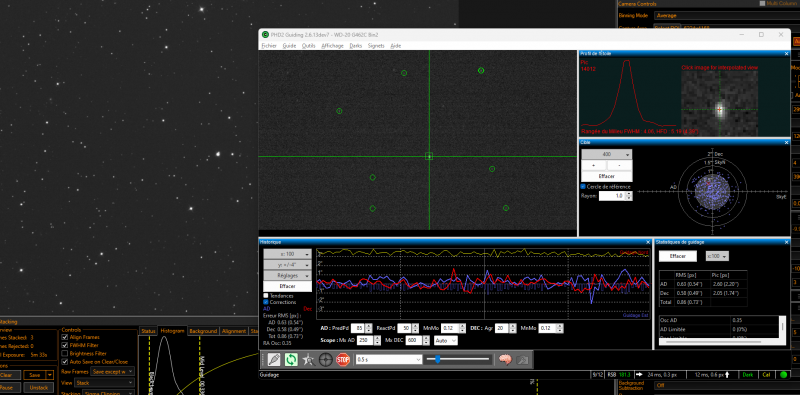Open the y: +/-4" scale dropdown

coord(287,265)
